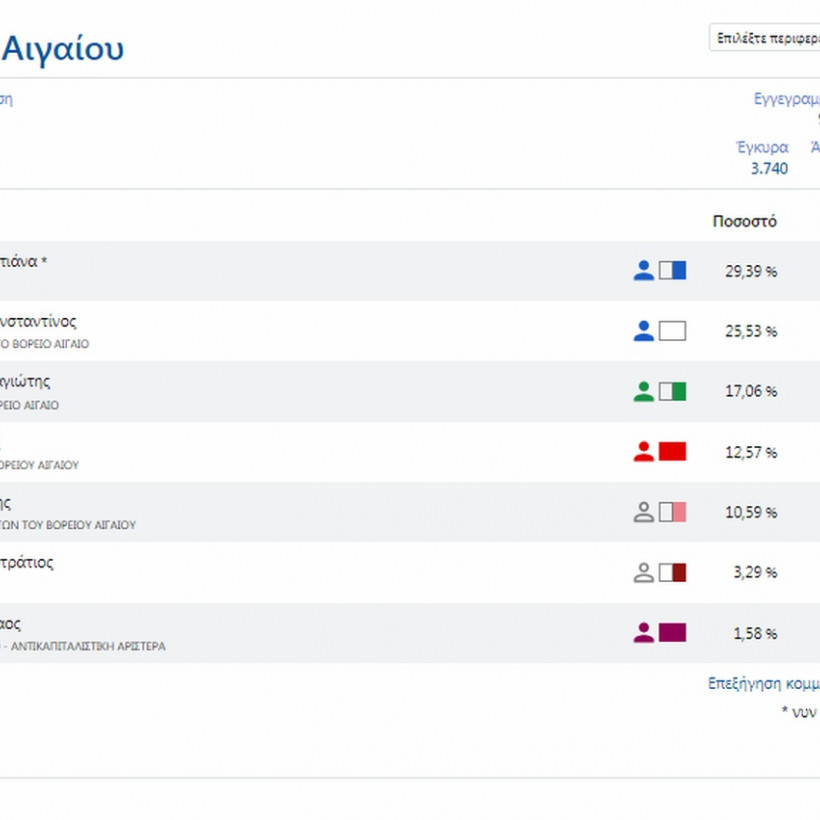Open the 'Επεξήγηση κομμ...' explanation link
The image size is (820, 820).
point(763,684)
